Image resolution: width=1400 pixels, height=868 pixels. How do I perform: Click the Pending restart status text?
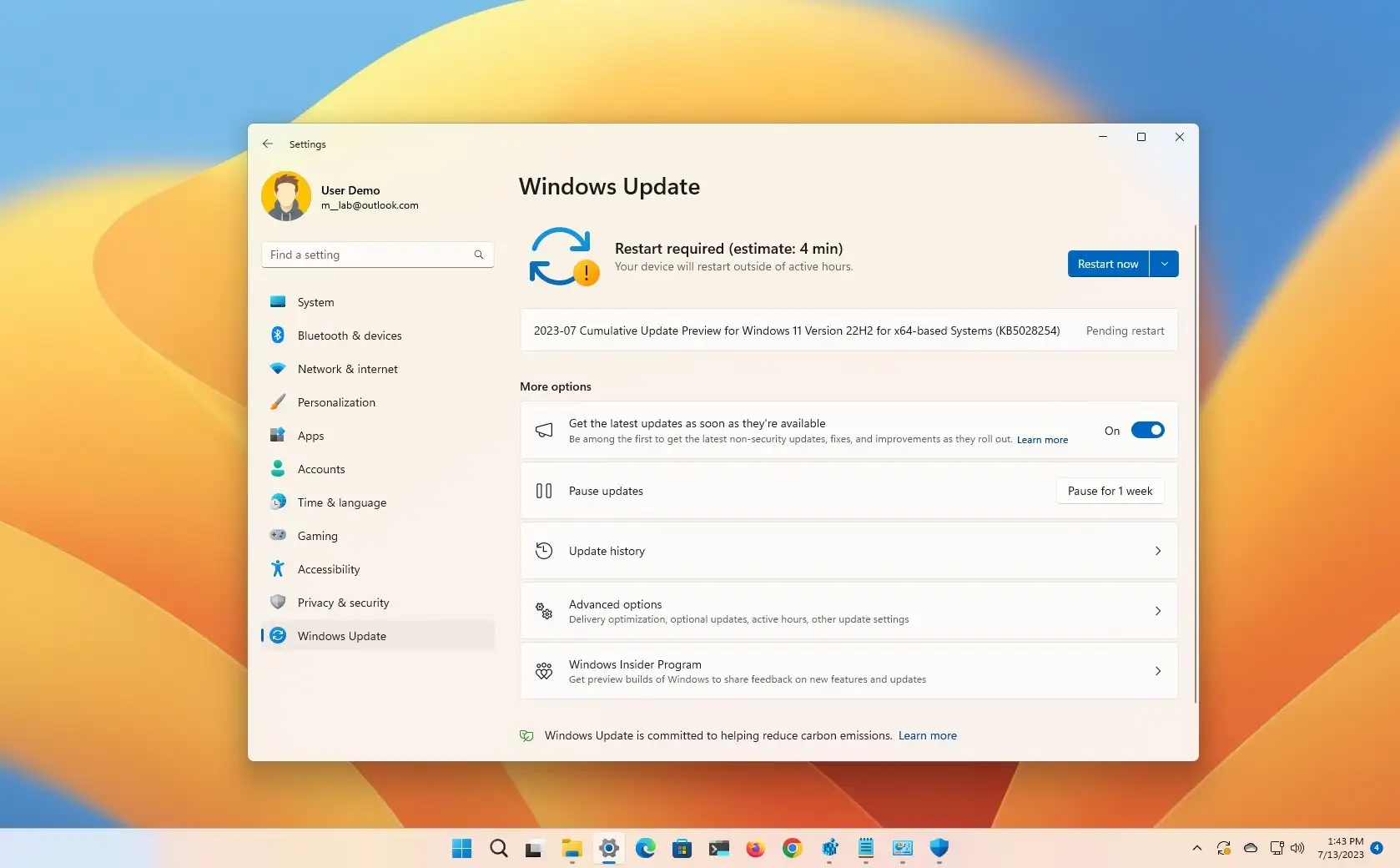point(1125,331)
